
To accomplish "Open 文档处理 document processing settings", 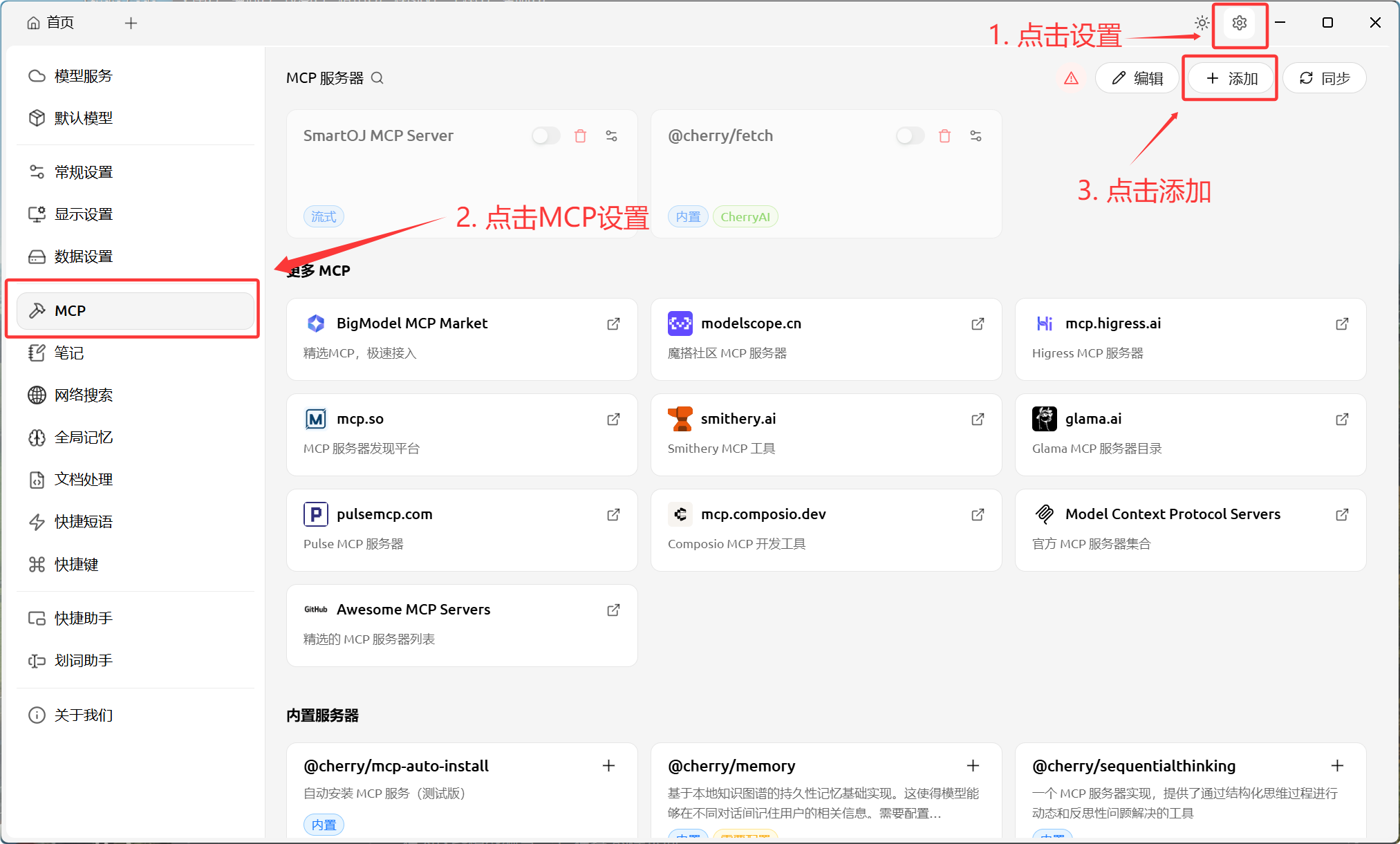I will click(x=136, y=480).
